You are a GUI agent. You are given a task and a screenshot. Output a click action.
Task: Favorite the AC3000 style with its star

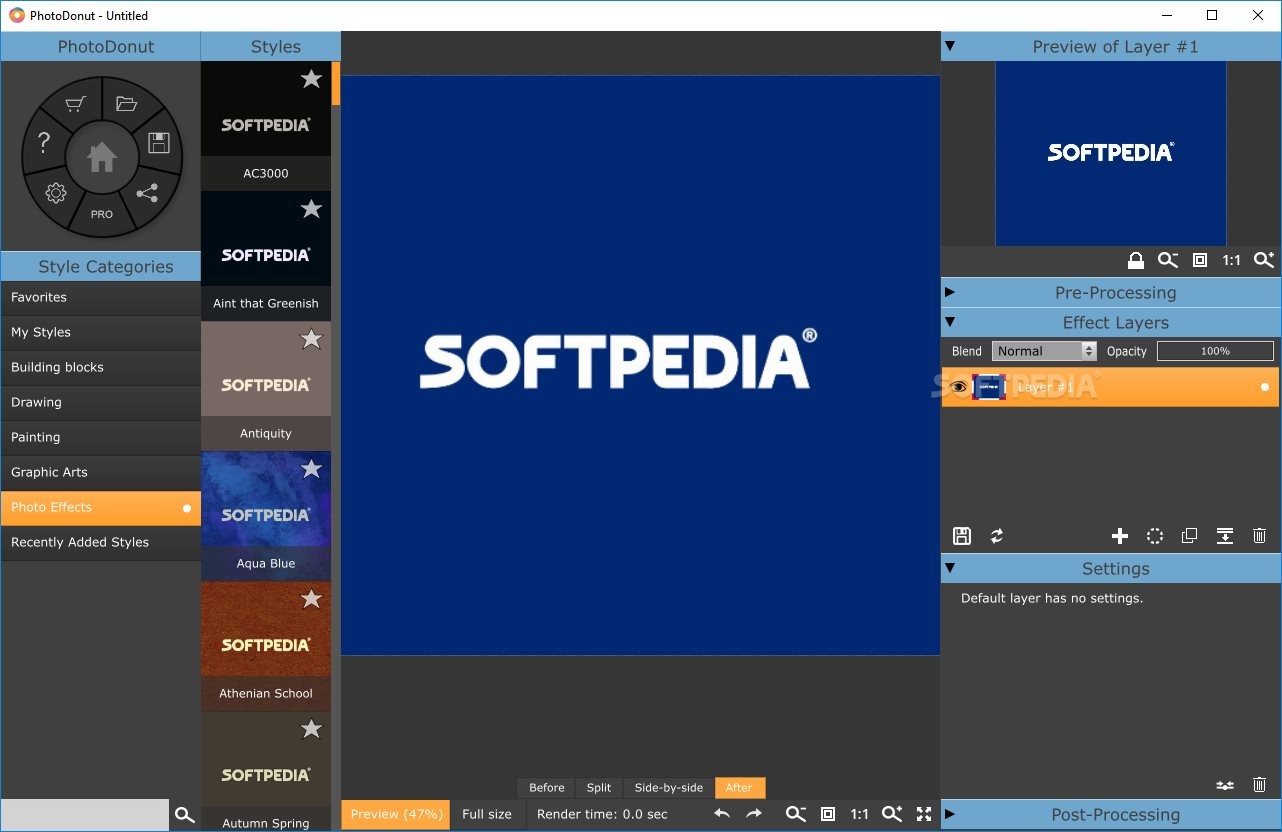(312, 79)
